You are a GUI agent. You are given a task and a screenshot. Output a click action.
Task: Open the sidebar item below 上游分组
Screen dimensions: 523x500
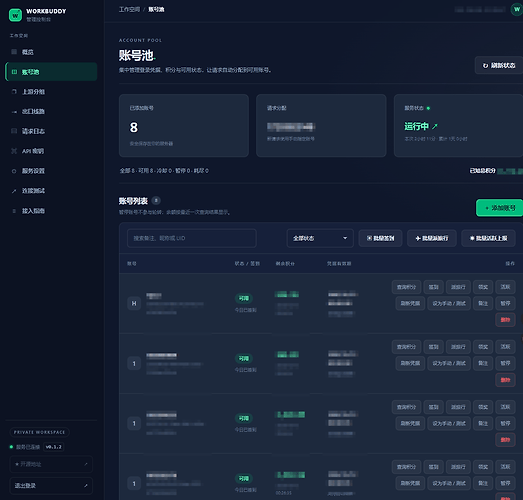(x=51, y=111)
